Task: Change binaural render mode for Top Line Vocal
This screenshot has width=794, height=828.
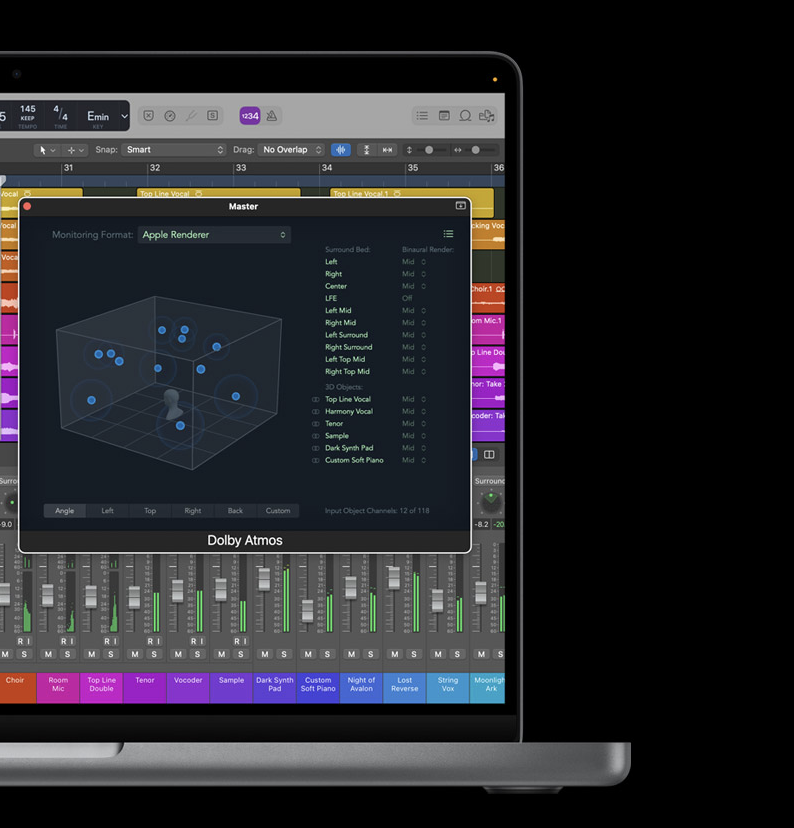Action: pos(414,400)
